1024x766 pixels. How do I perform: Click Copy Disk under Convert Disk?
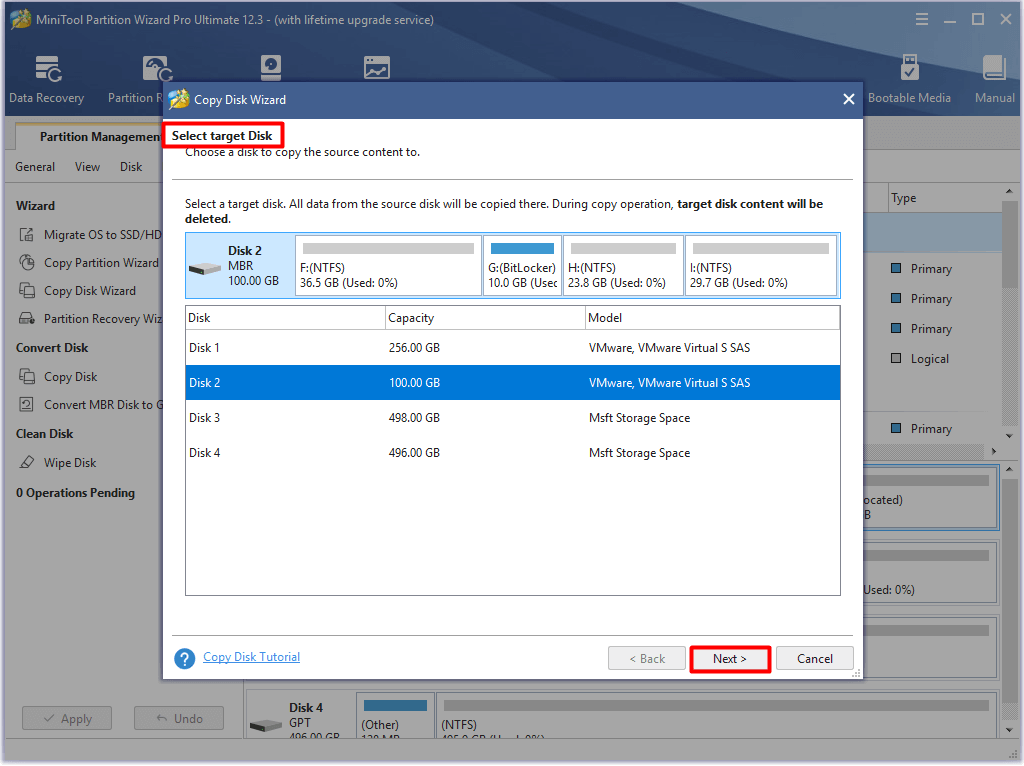point(71,377)
